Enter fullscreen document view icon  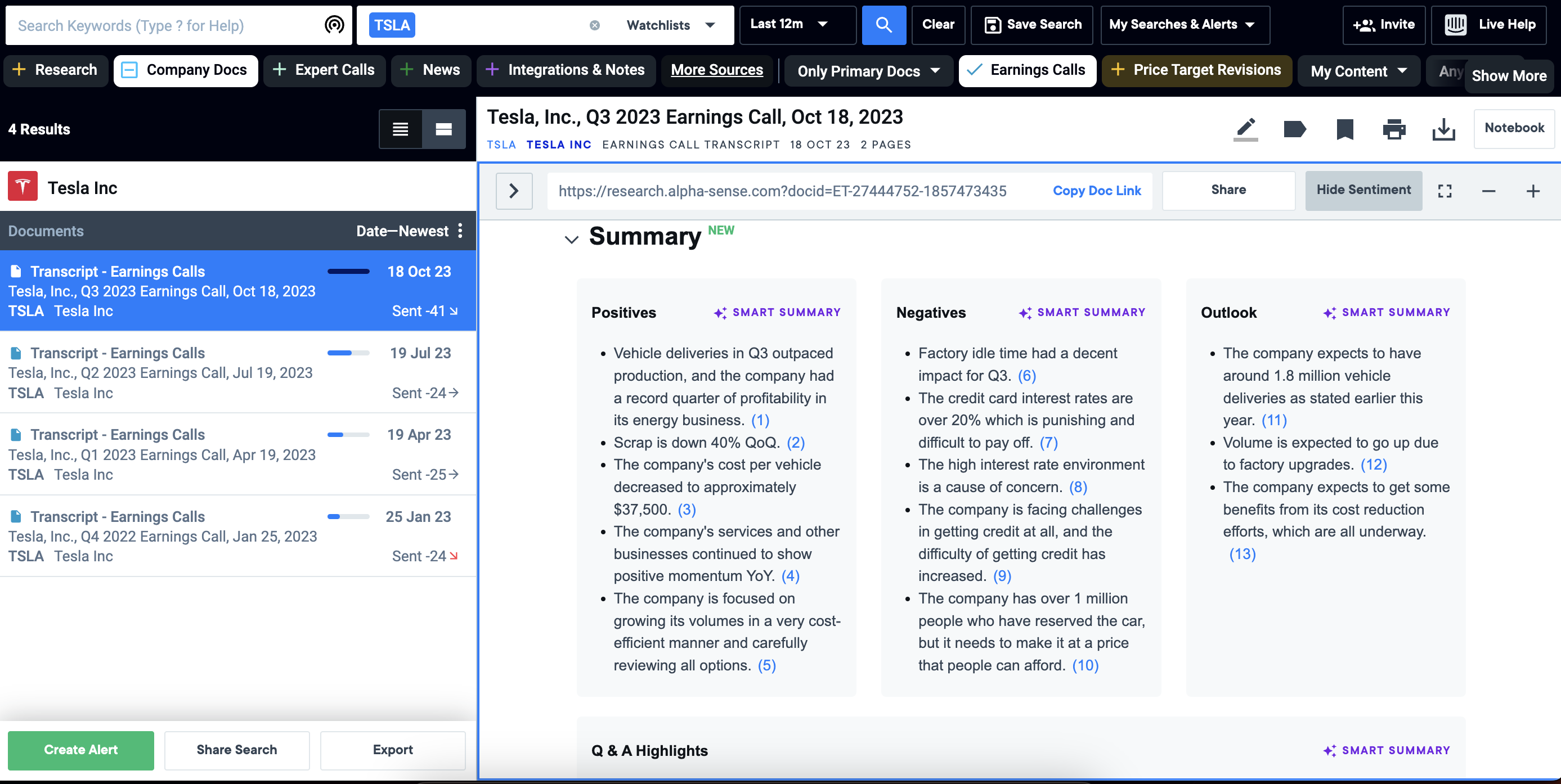point(1445,191)
